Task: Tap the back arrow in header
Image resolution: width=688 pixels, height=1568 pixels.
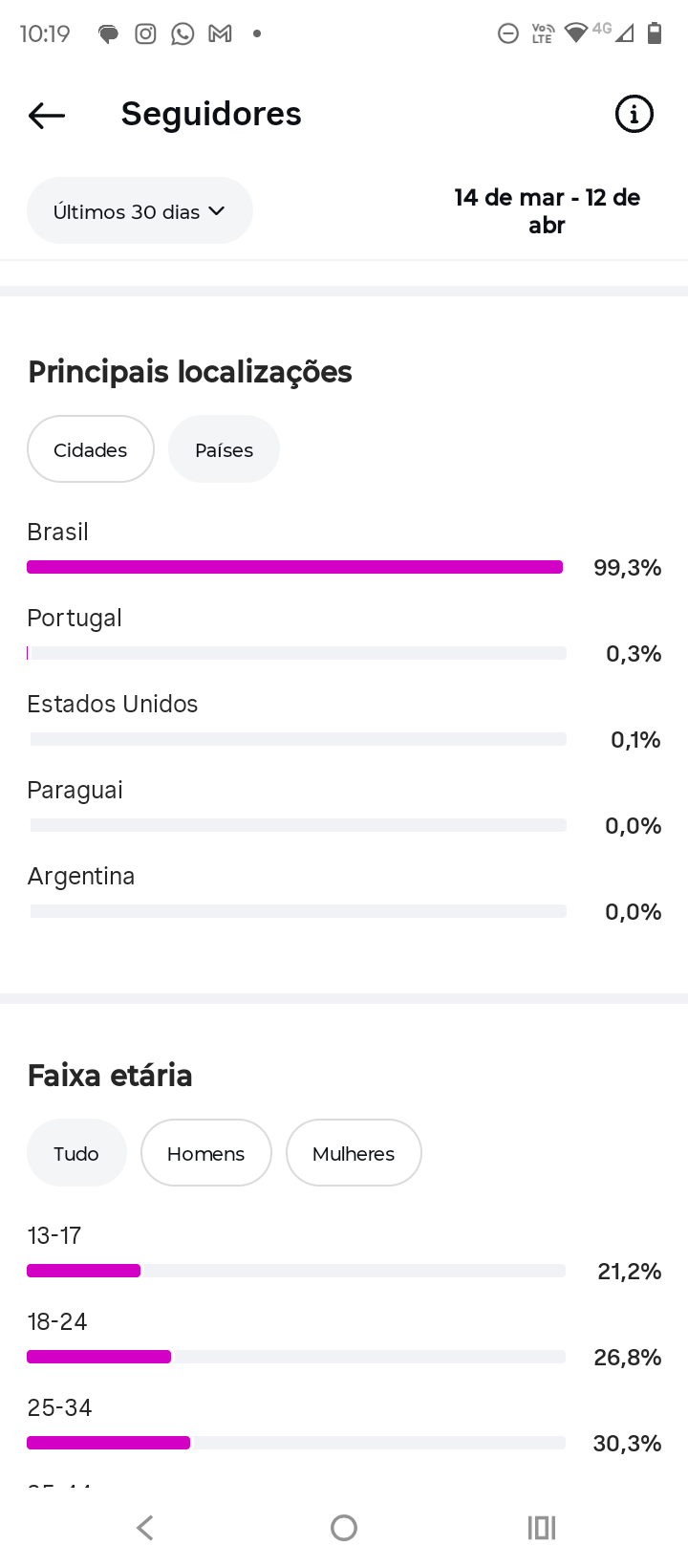Action: (47, 116)
